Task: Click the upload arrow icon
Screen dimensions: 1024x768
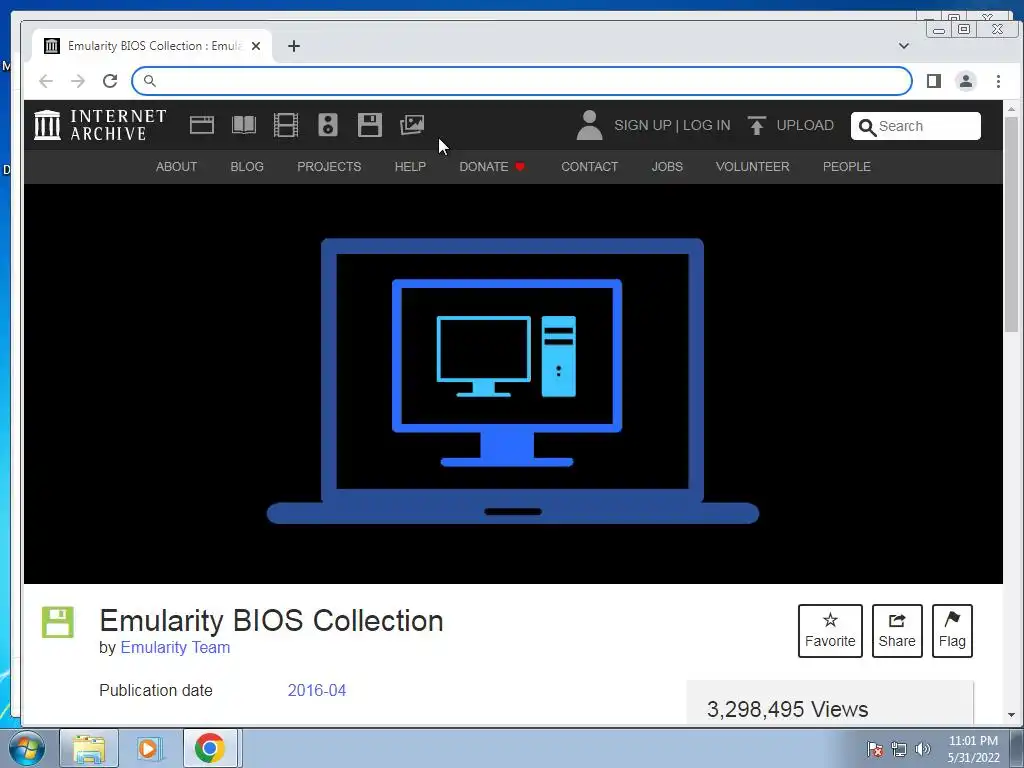Action: click(756, 125)
